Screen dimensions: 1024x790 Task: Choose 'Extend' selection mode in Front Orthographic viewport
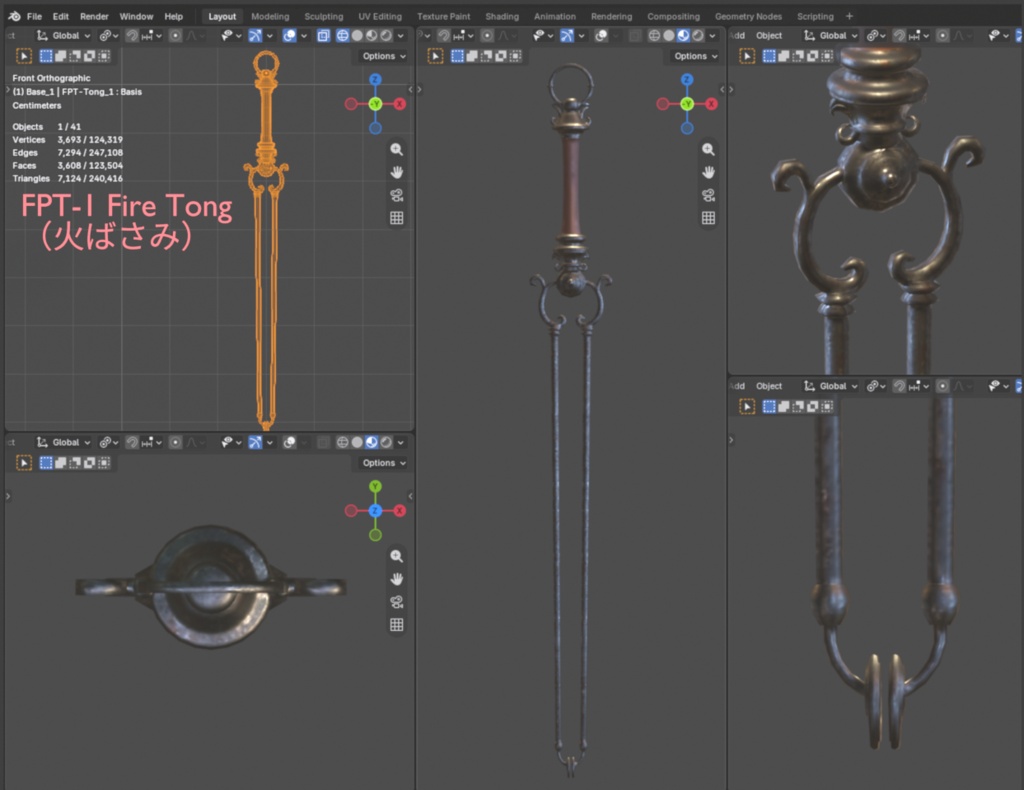61,56
